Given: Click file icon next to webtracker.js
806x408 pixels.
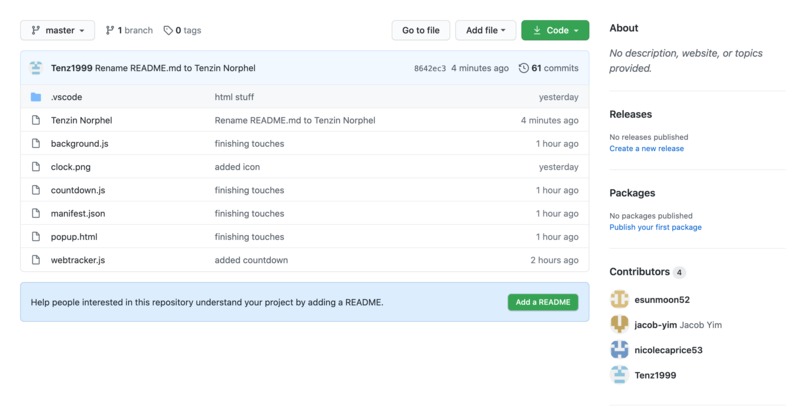Looking at the screenshot, I should coord(35,260).
